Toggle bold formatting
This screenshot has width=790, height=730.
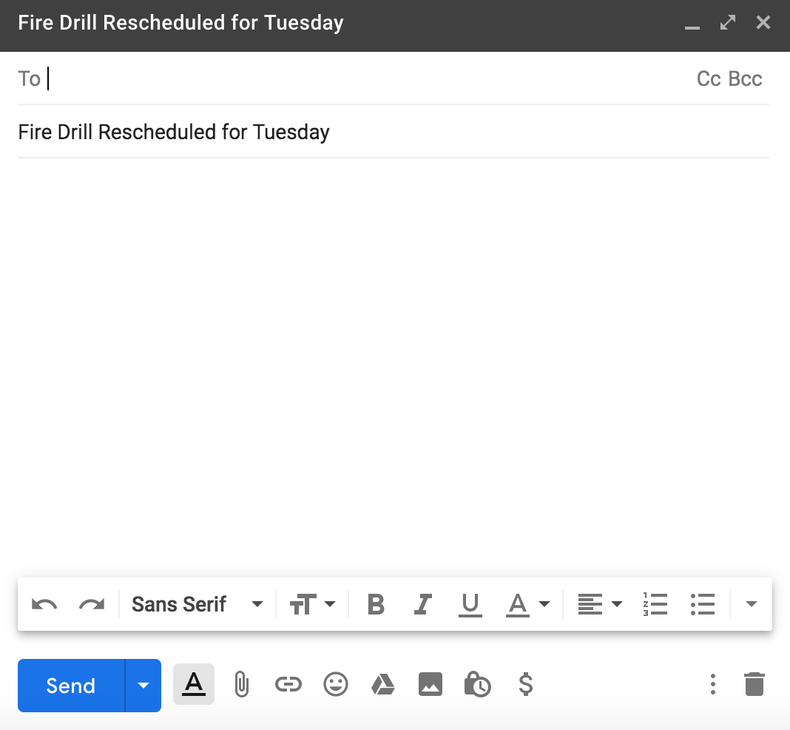[x=376, y=604]
